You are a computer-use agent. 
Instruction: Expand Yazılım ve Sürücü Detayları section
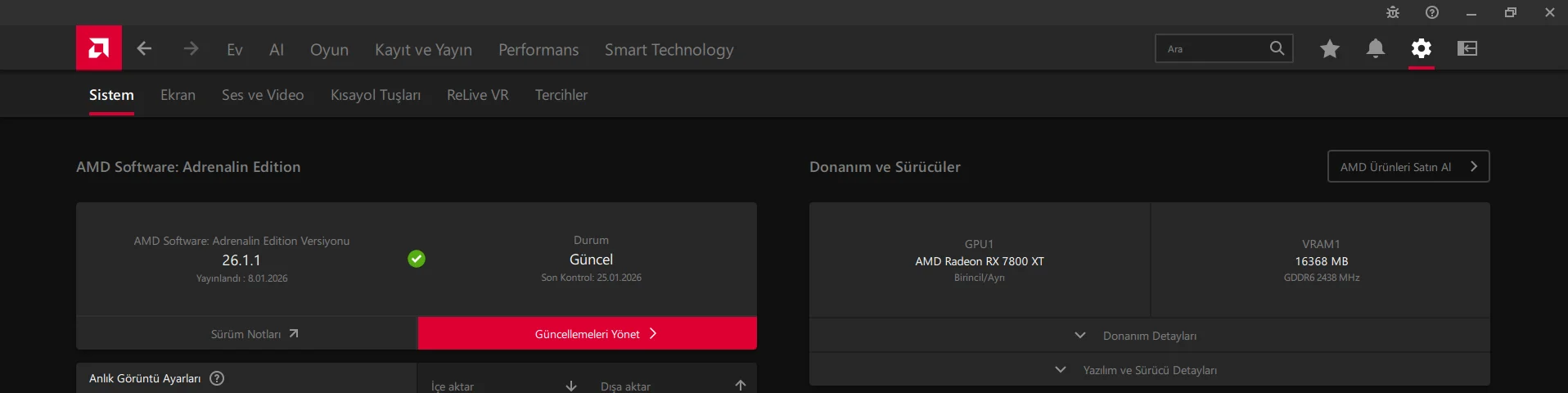[x=1149, y=370]
